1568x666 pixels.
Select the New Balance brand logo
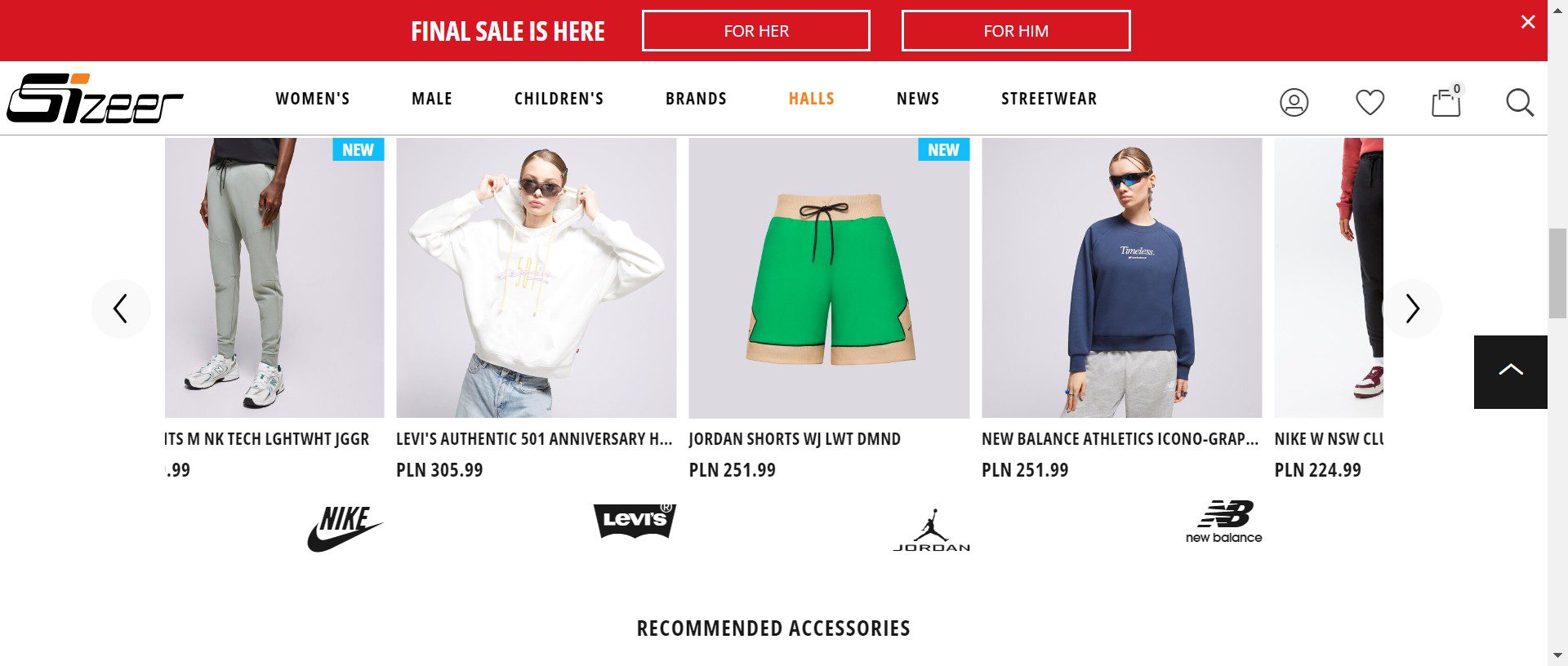click(x=1223, y=522)
